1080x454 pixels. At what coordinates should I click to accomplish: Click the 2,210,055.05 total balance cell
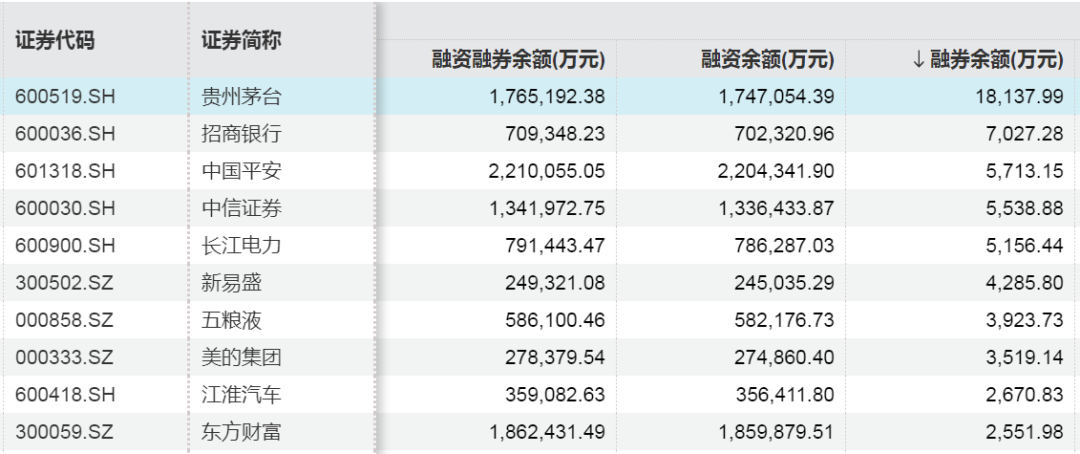[548, 171]
